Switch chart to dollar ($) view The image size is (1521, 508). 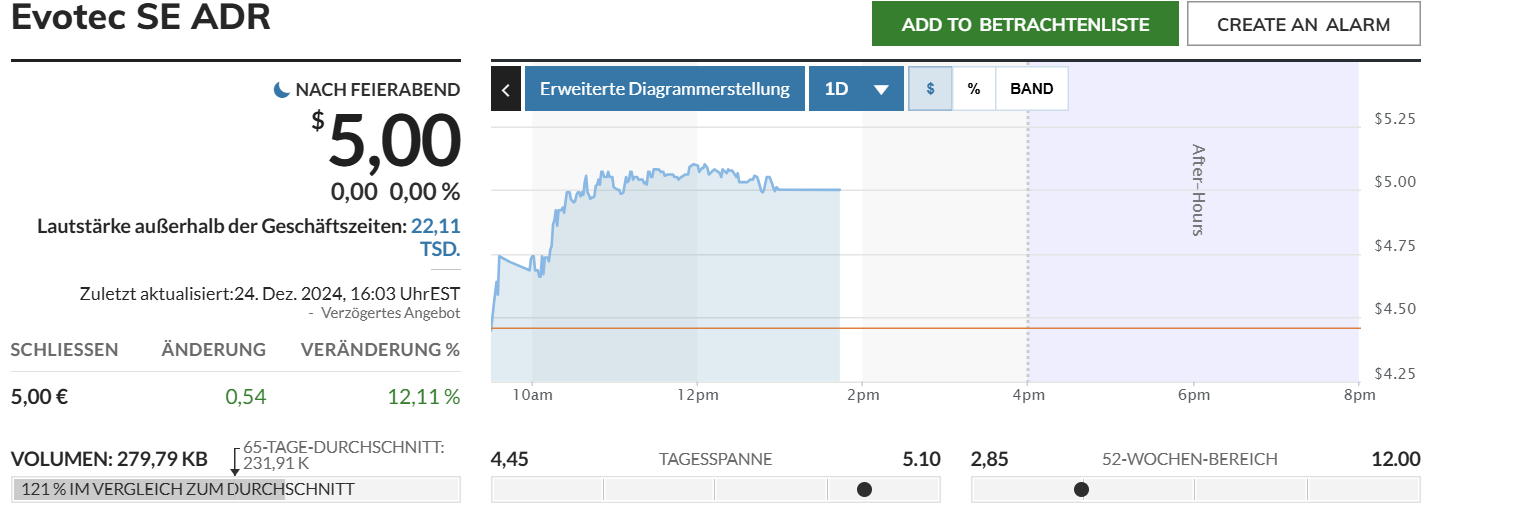pyautogui.click(x=930, y=89)
